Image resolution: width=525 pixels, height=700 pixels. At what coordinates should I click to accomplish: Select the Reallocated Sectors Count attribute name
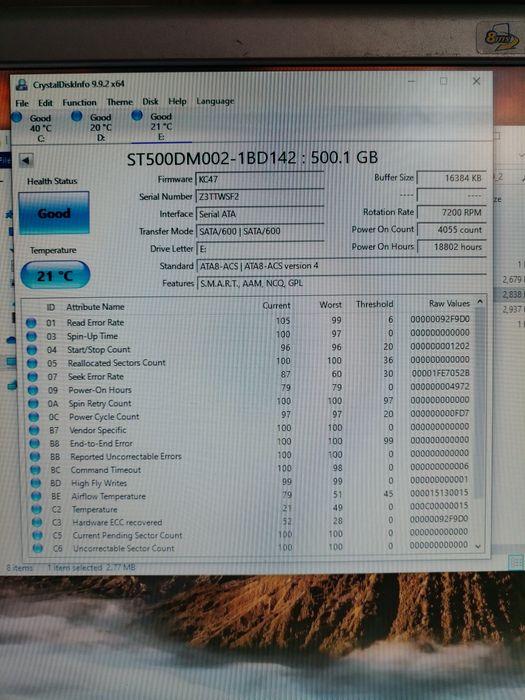pos(117,363)
